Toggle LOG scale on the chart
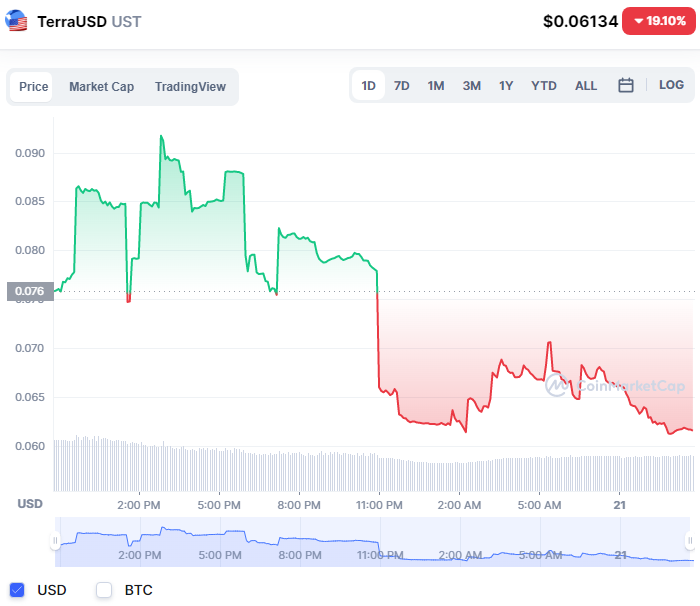This screenshot has width=700, height=606. [x=671, y=86]
